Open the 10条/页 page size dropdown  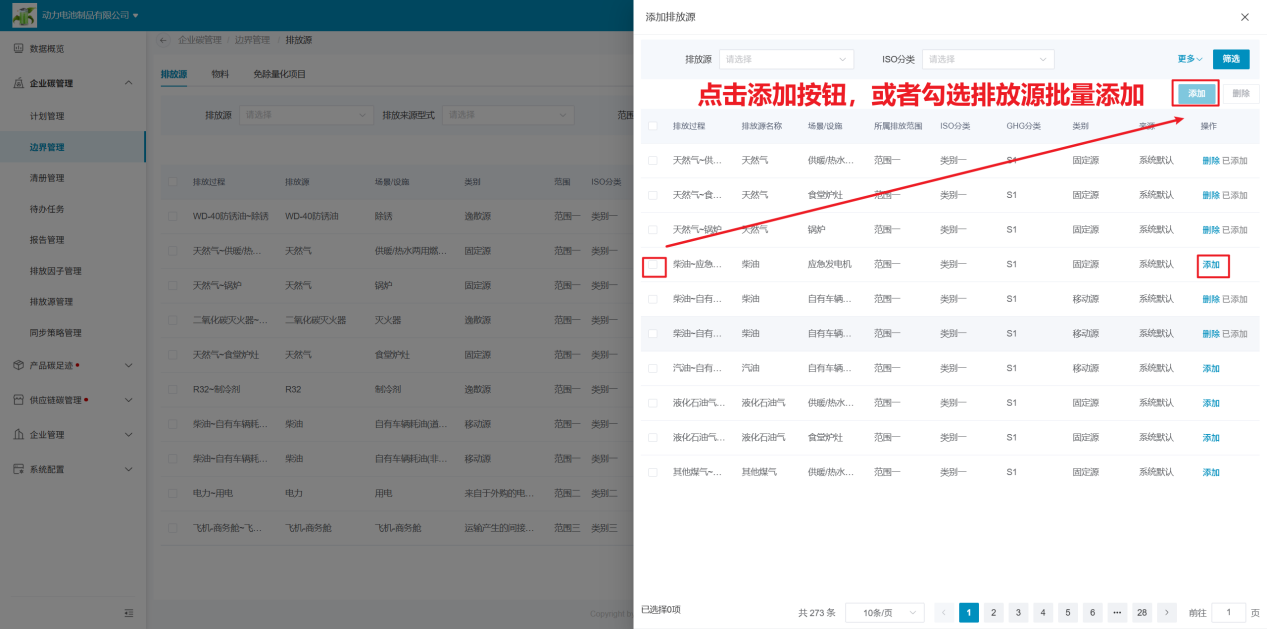click(x=884, y=613)
